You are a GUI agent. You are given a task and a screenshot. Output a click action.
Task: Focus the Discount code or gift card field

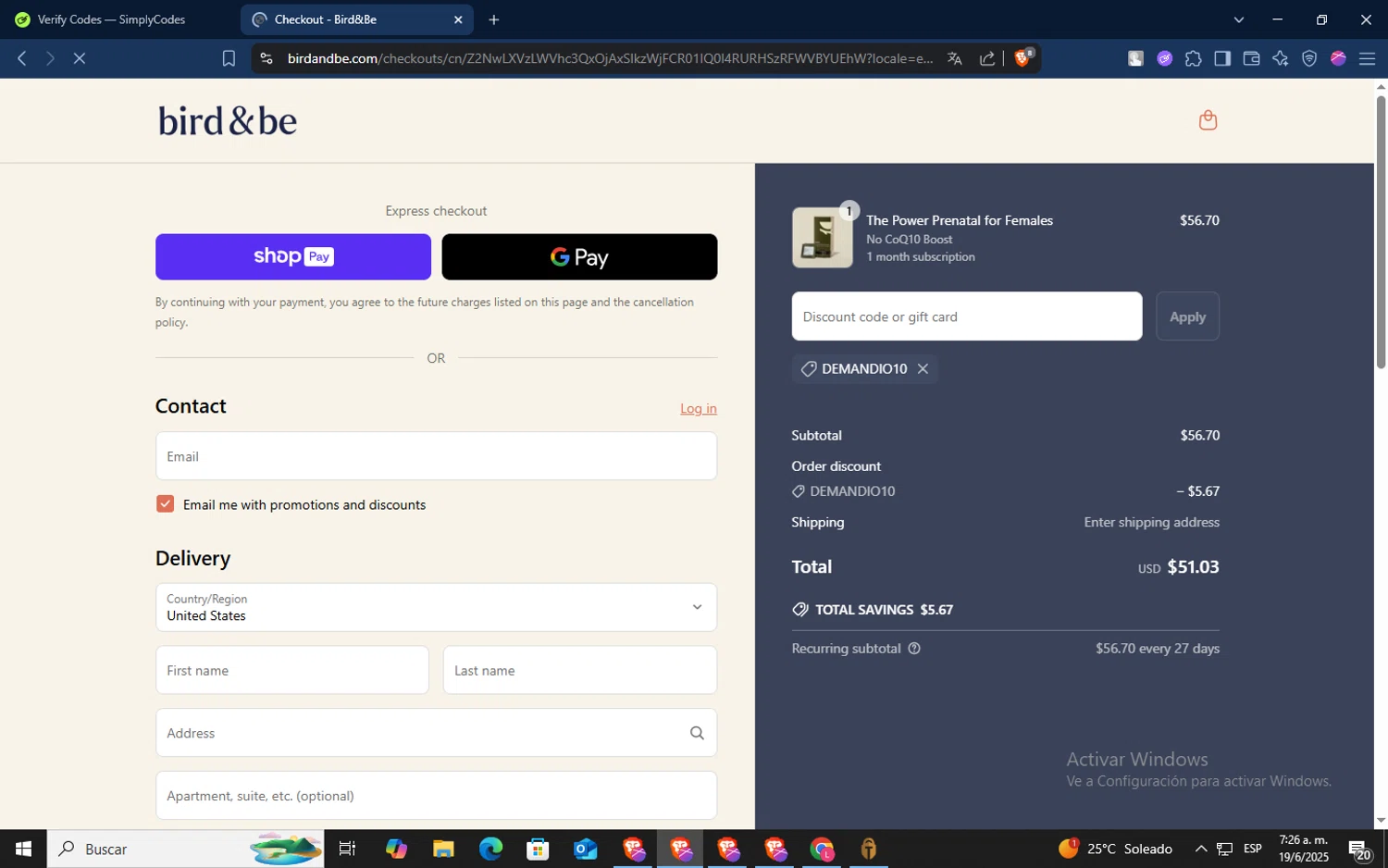coord(967,316)
